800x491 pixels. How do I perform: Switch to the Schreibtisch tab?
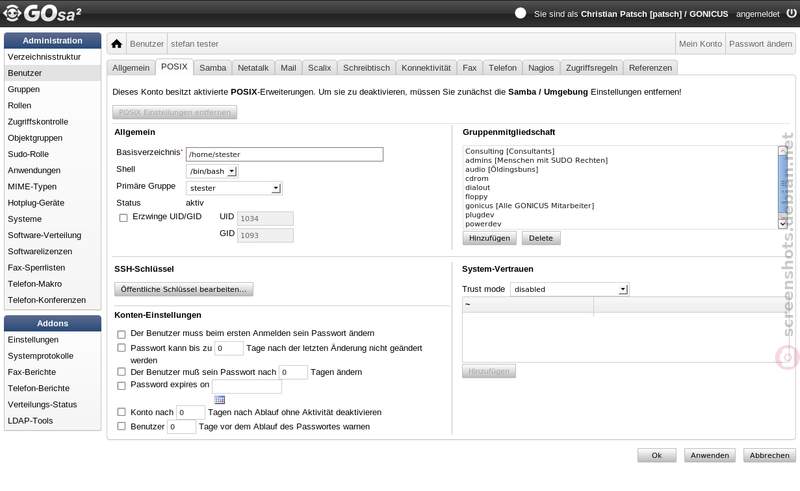coord(366,68)
